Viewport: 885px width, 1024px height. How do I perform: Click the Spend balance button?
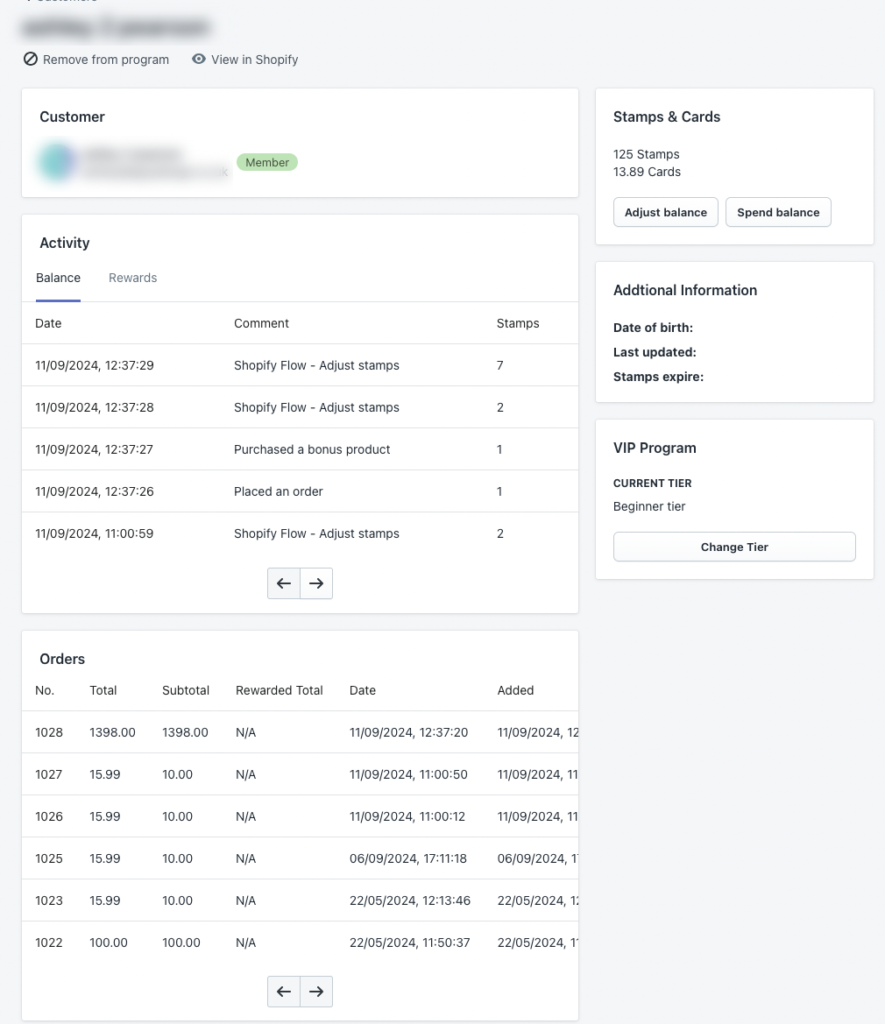(x=778, y=212)
